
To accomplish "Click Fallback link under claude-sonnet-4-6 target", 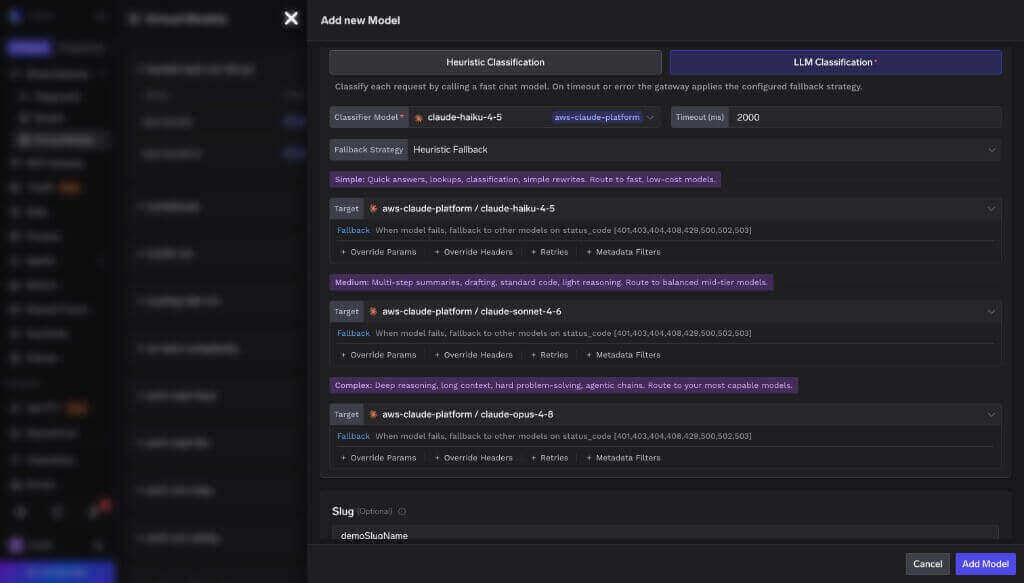I will point(353,334).
